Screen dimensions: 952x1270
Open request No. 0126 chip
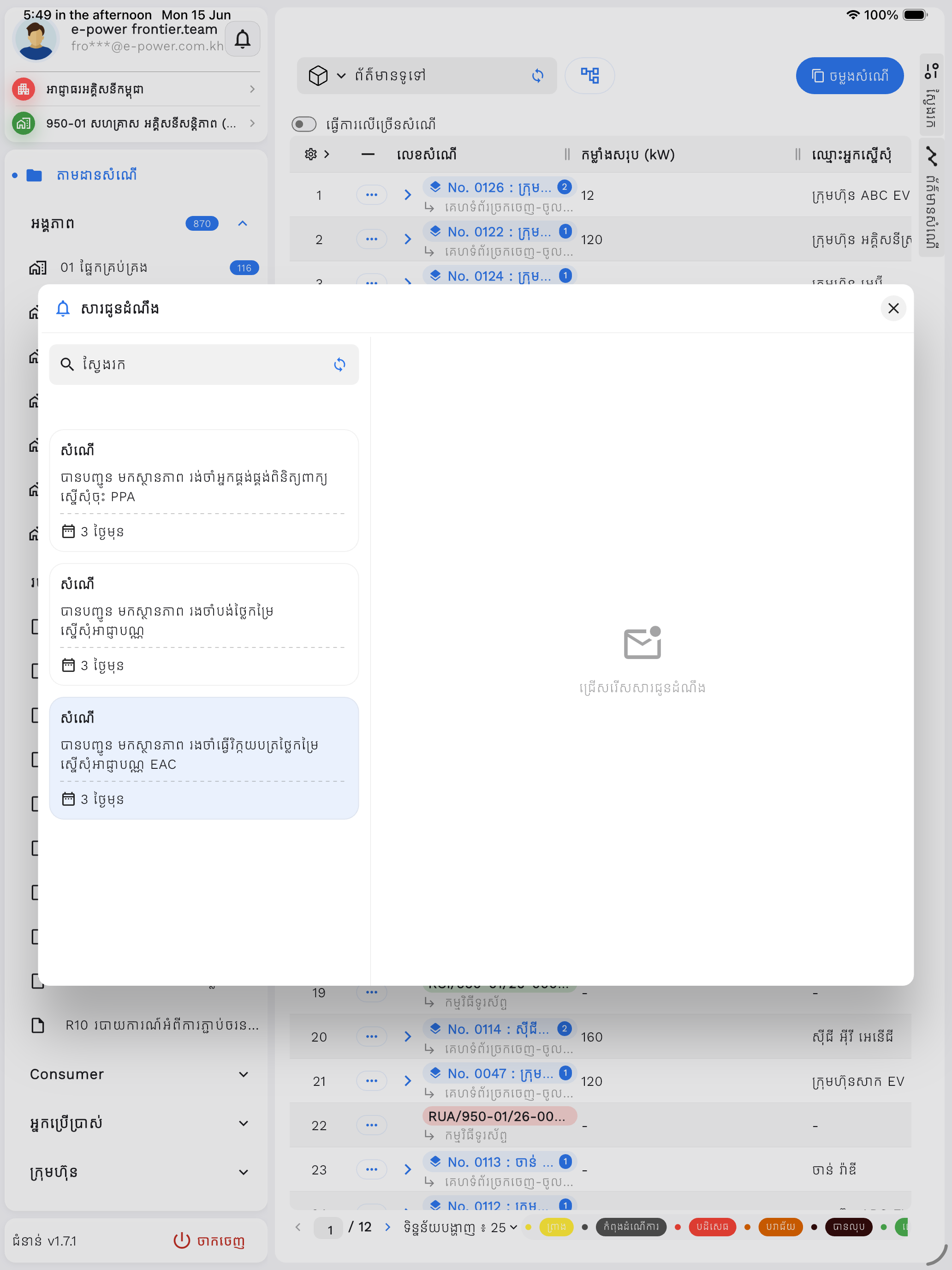coord(499,187)
